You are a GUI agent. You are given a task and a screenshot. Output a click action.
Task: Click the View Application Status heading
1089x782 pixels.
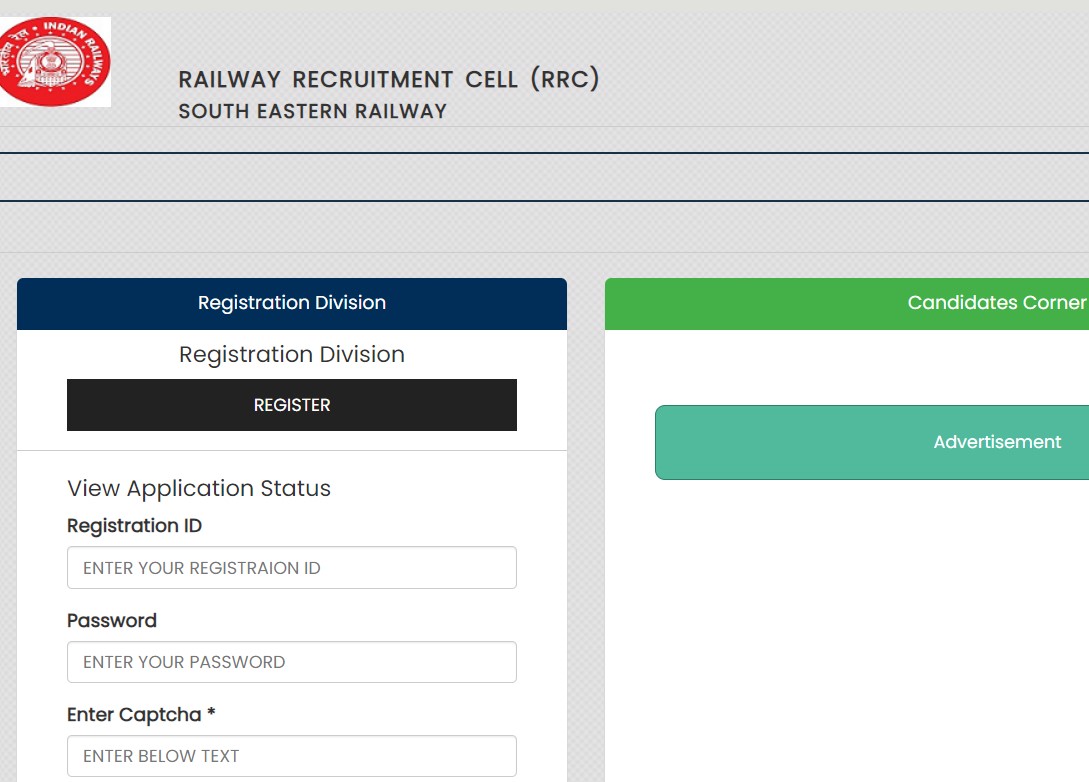199,489
